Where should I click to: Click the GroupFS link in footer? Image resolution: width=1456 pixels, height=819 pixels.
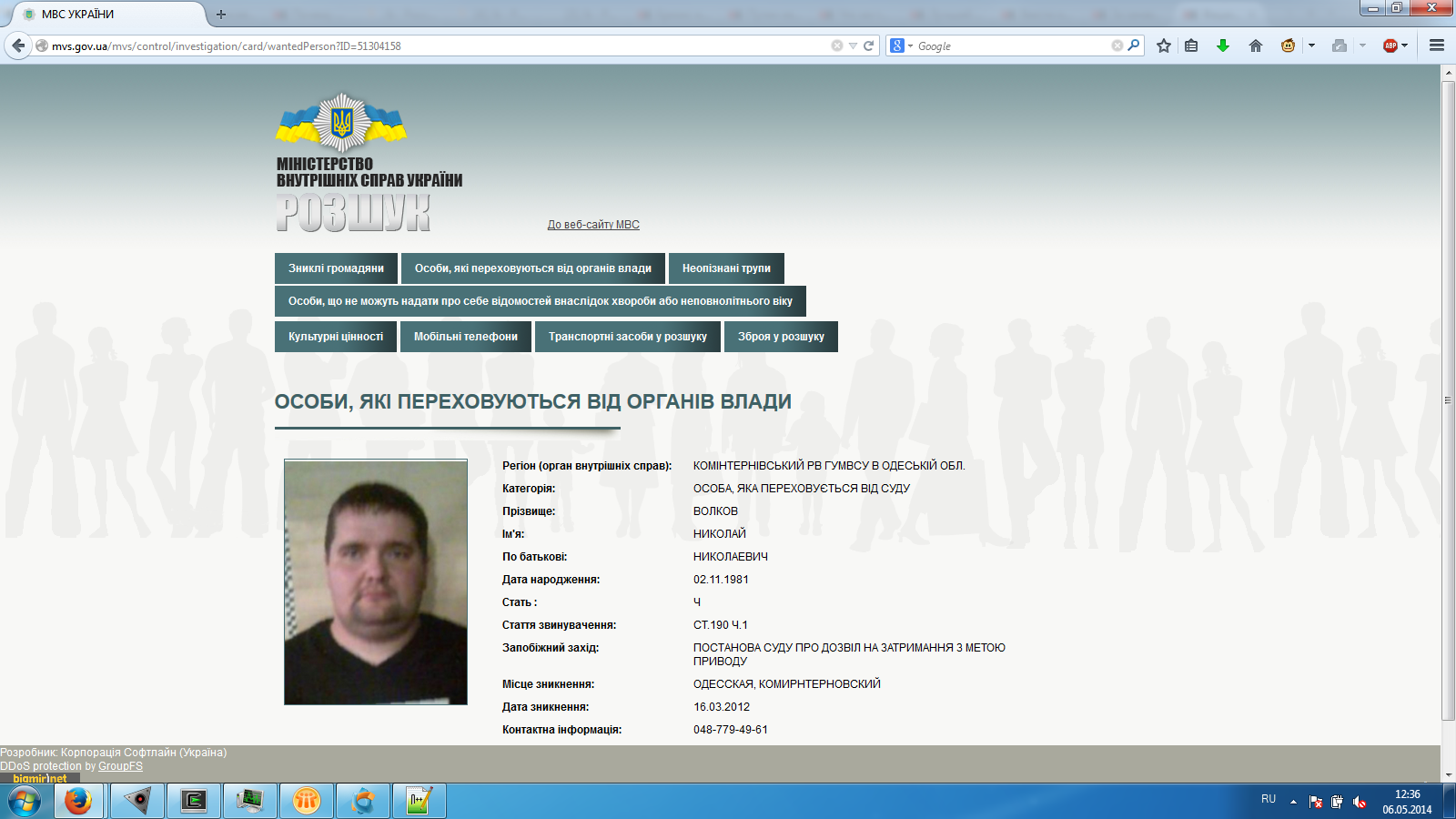click(x=120, y=766)
